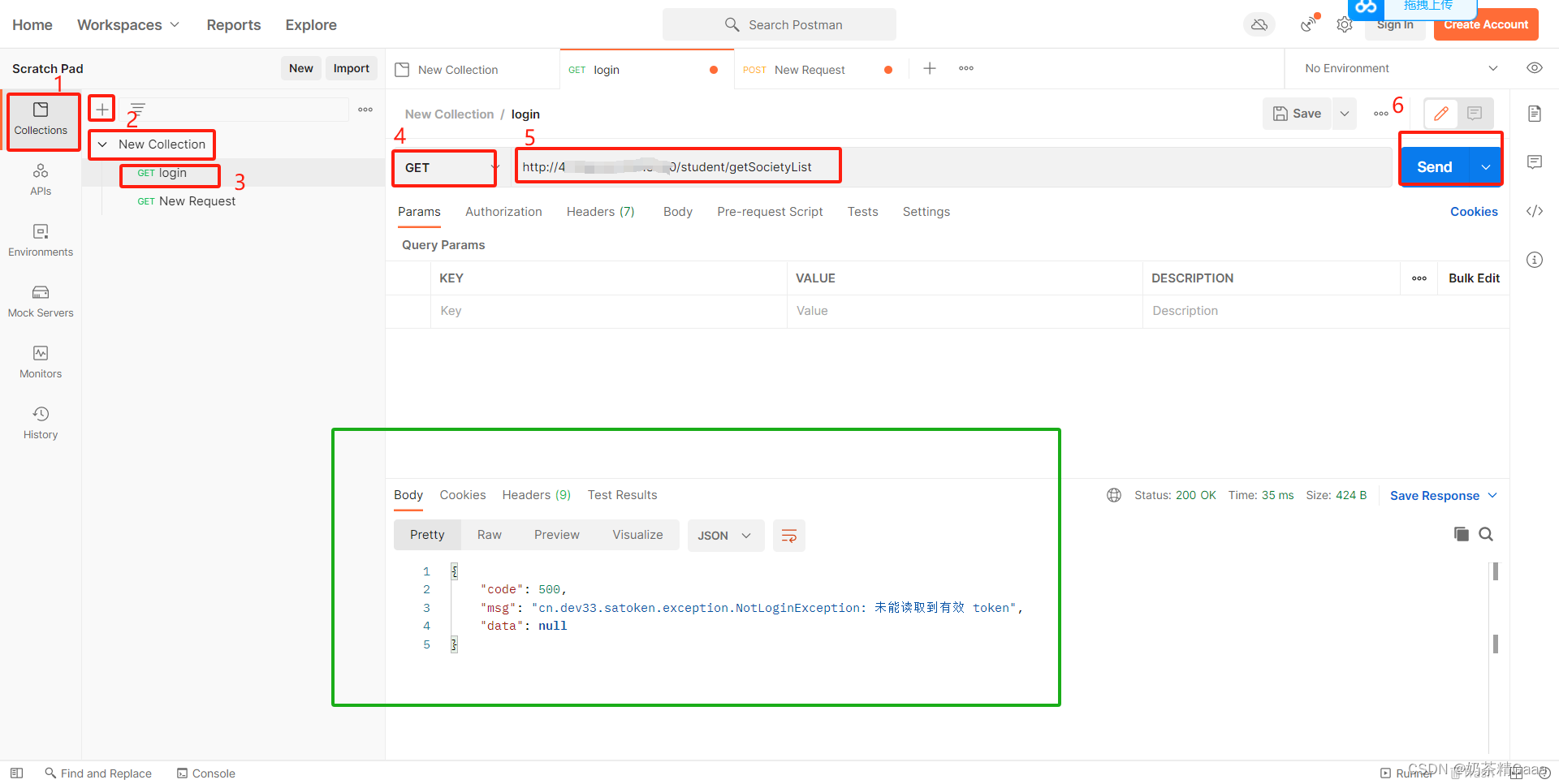Open the HTTP method GET dropdown
This screenshot has width=1559, height=784.
(x=445, y=168)
